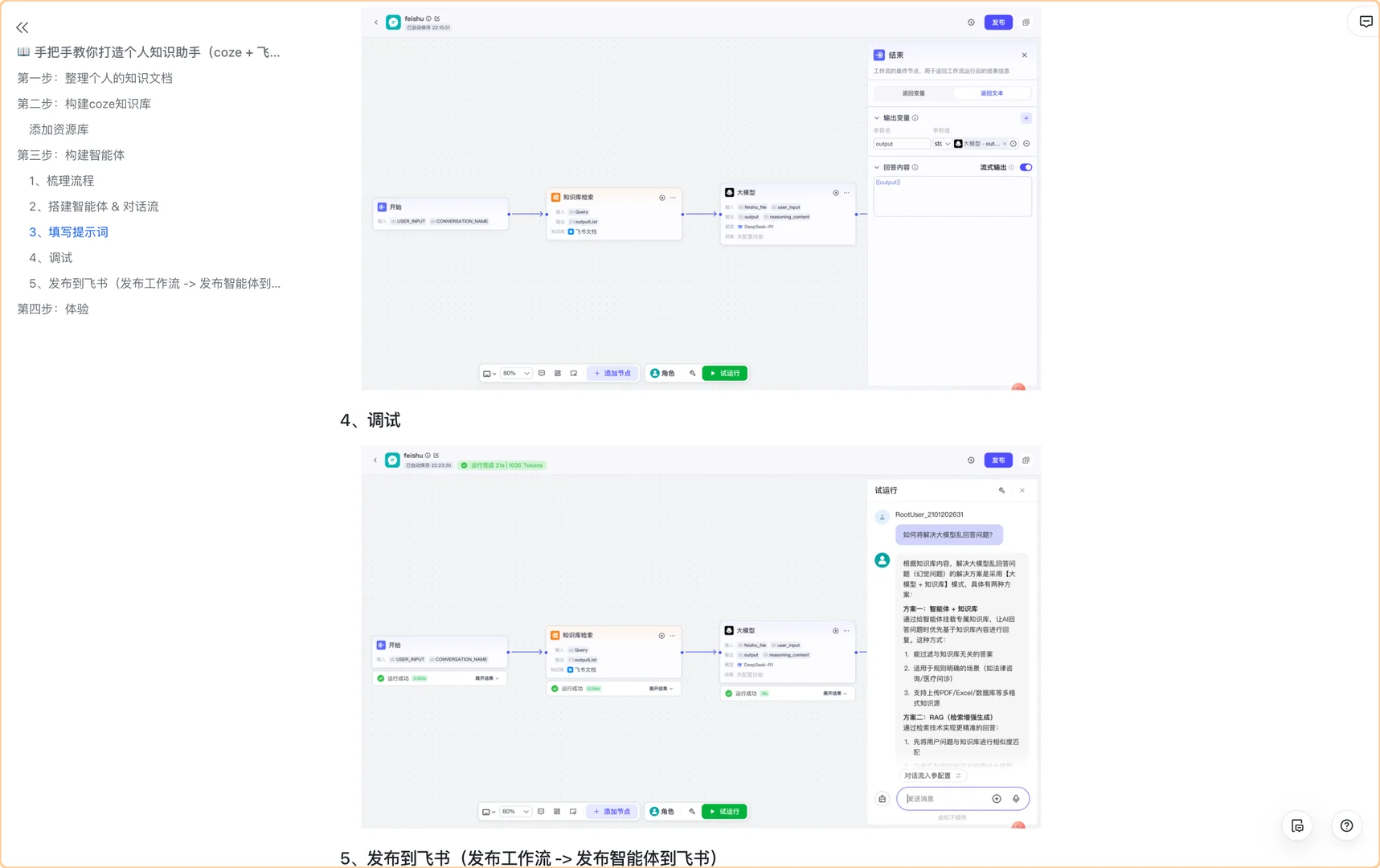Image resolution: width=1380 pixels, height=868 pixels.
Task: Expand 展开结果 under the 开始 node
Action: point(487,678)
